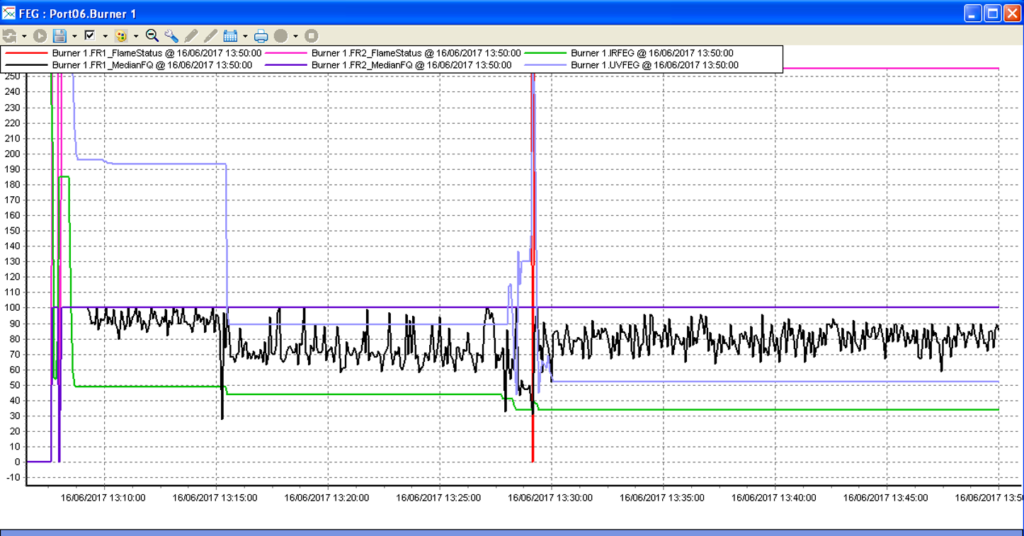Click the y-axis value 50

(x=16, y=385)
